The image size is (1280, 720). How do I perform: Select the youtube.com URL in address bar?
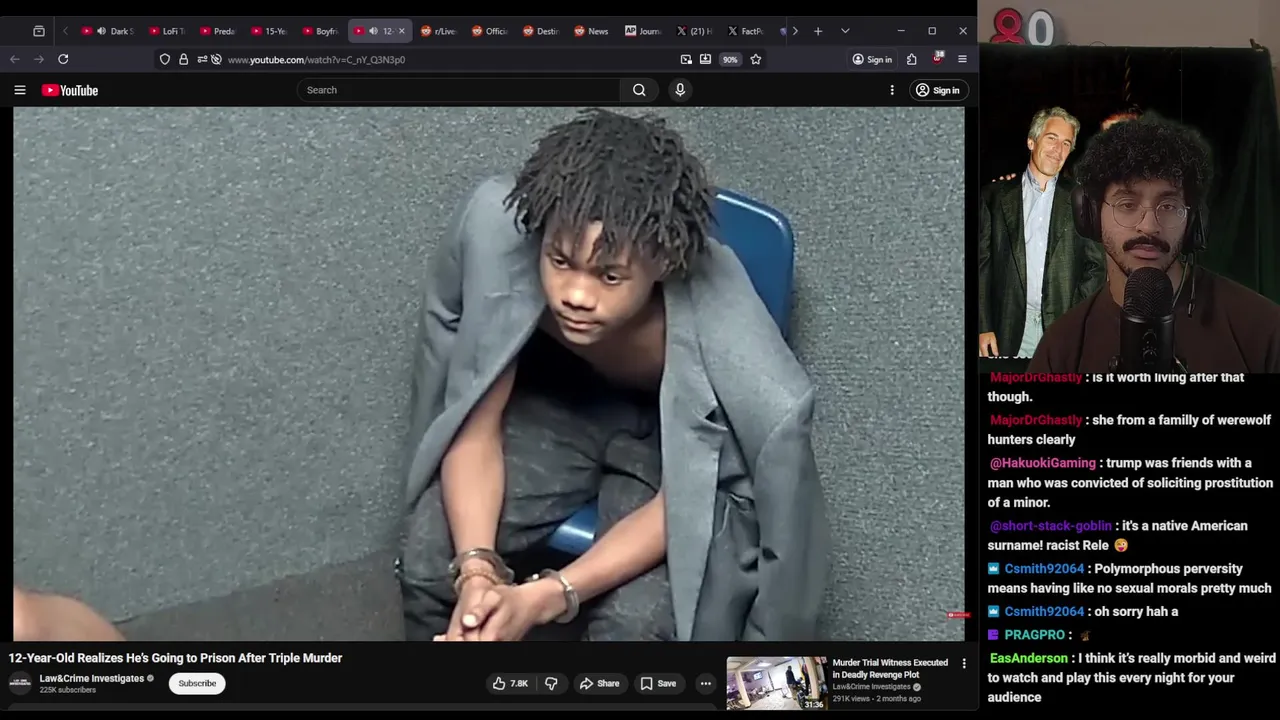pyautogui.click(x=316, y=60)
